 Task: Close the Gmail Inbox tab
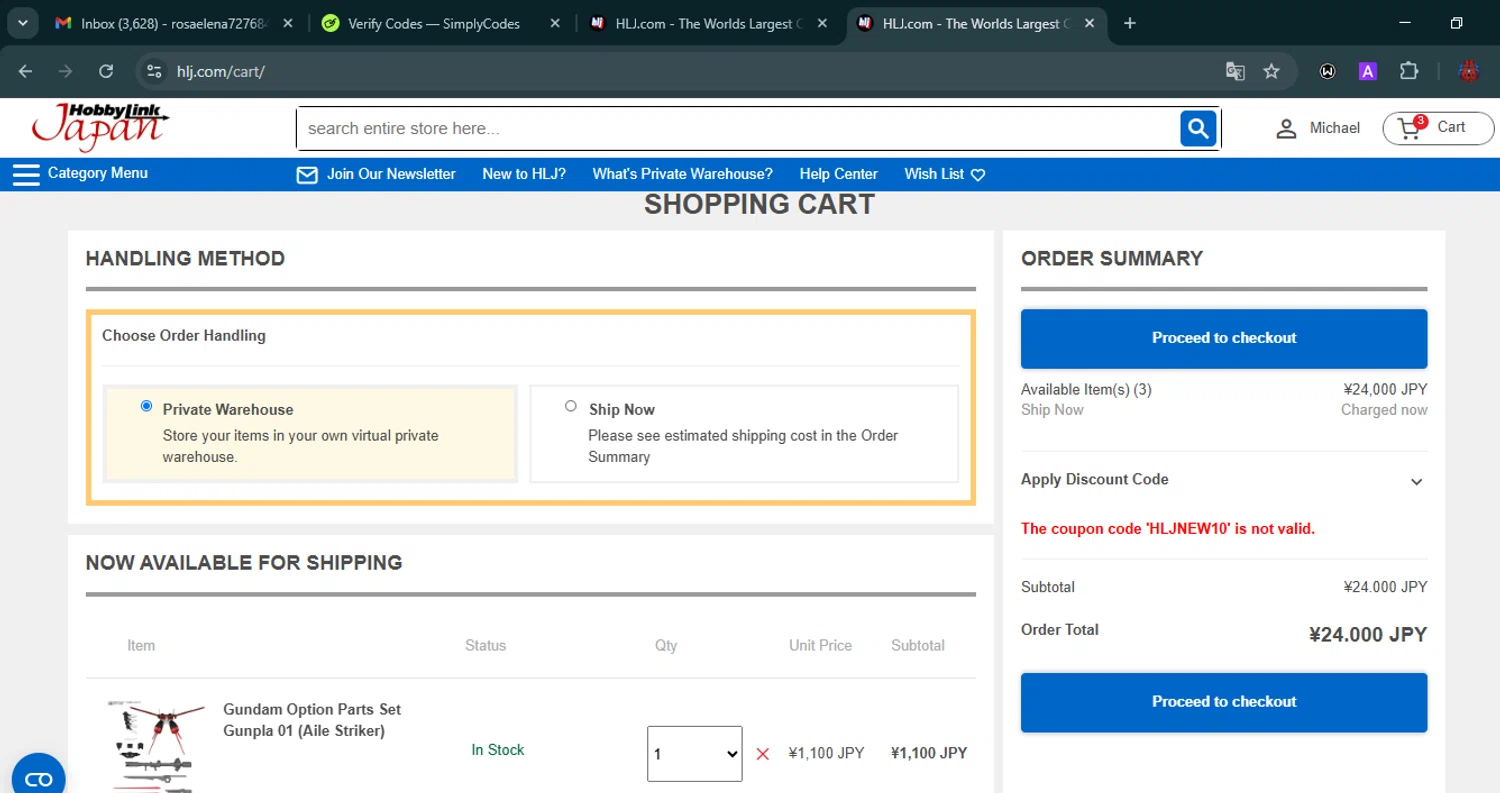pyautogui.click(x=288, y=23)
